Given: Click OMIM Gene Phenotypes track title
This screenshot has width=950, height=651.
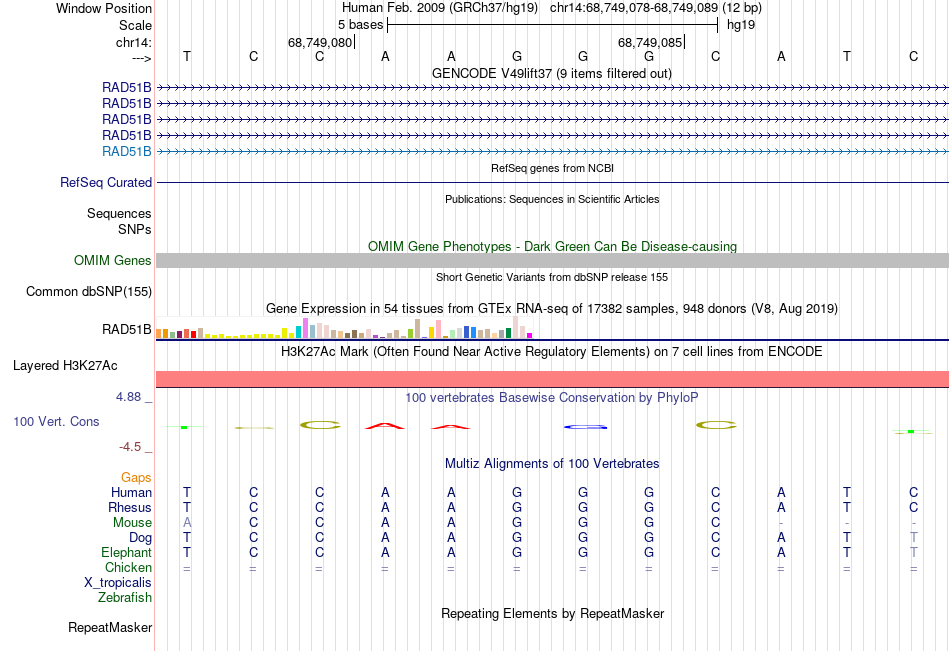Looking at the screenshot, I should coord(552,246).
